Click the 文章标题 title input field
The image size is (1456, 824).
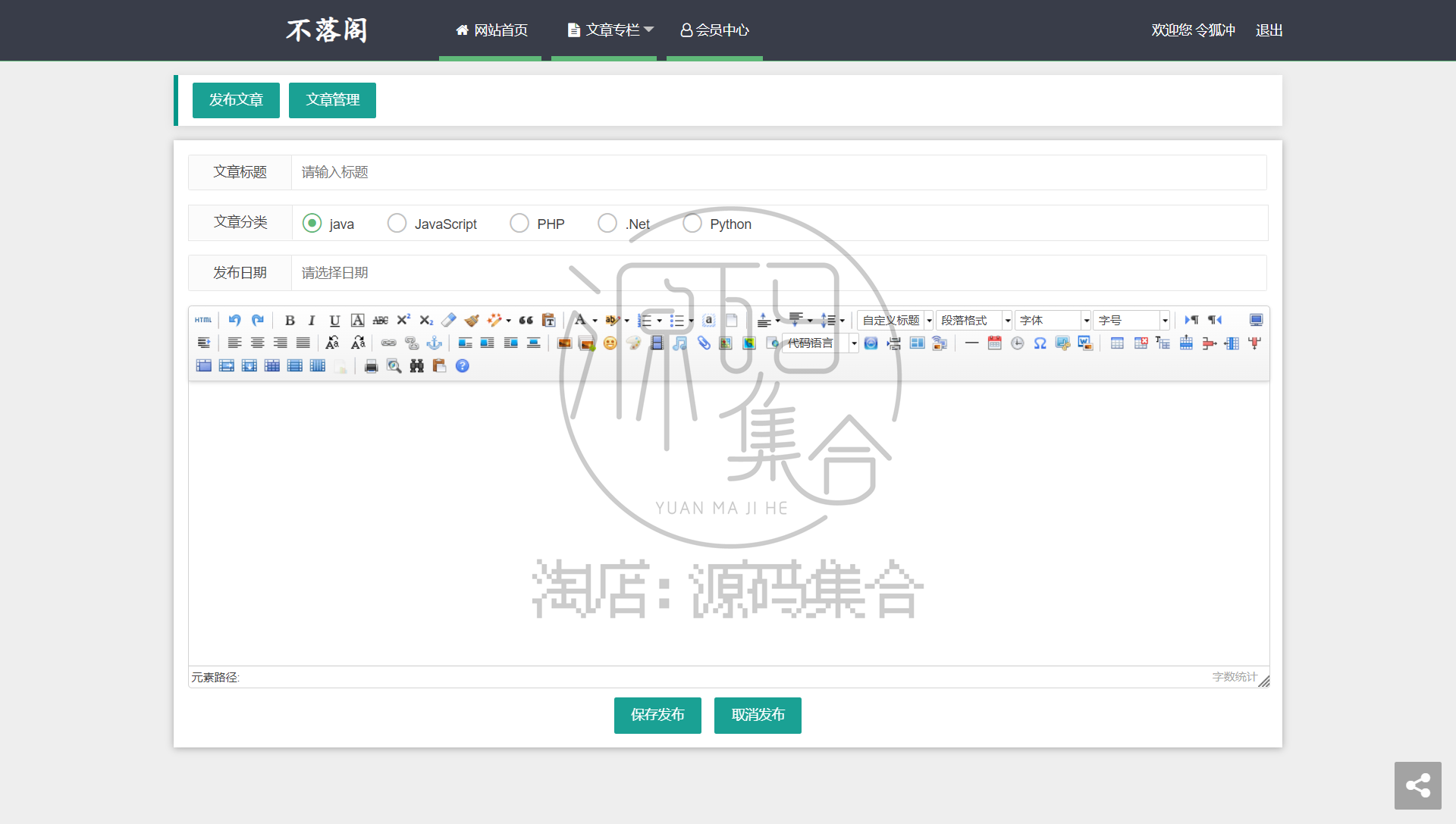point(779,172)
